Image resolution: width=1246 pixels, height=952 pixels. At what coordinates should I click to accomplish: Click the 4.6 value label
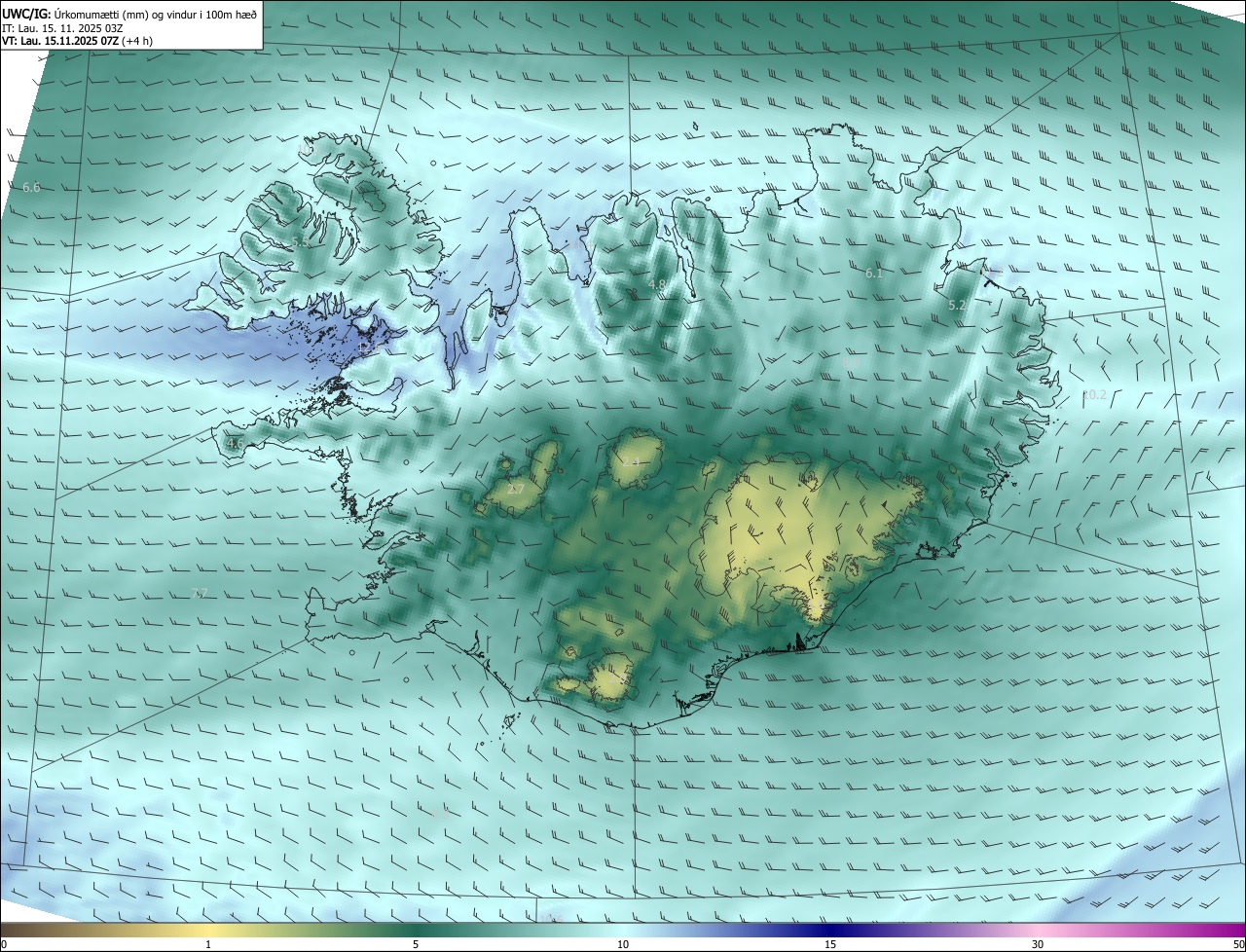pyautogui.click(x=235, y=444)
